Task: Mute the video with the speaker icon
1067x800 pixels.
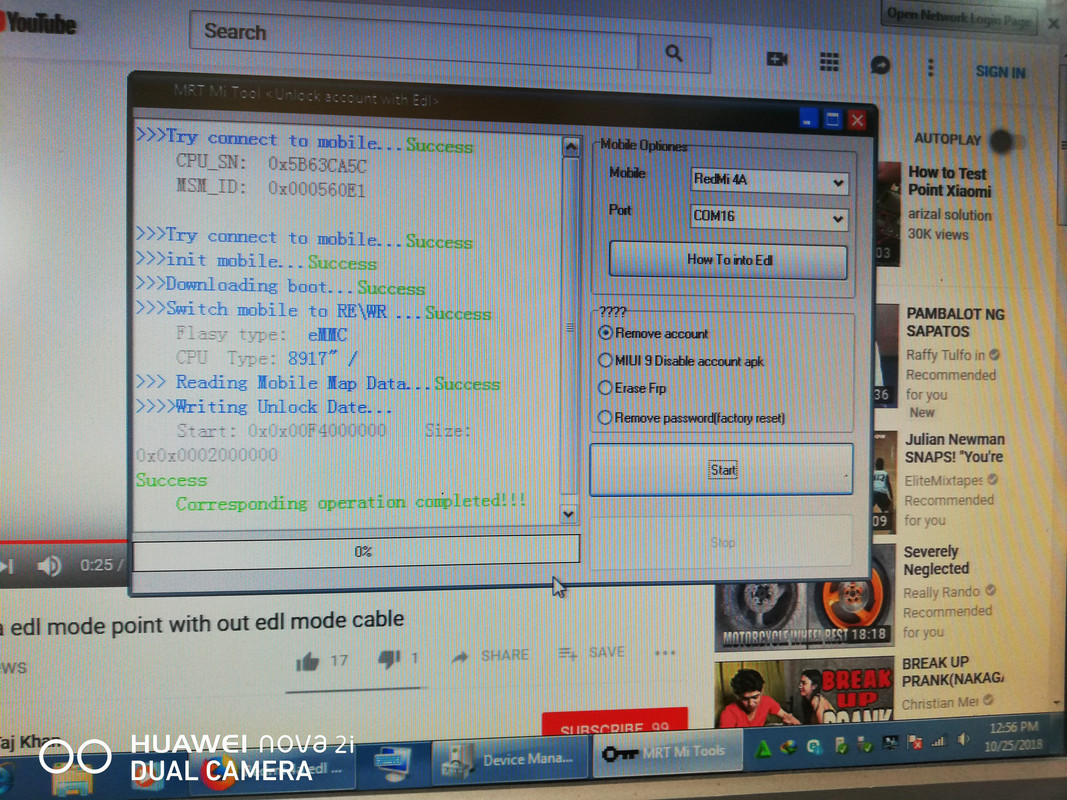Action: tap(49, 565)
